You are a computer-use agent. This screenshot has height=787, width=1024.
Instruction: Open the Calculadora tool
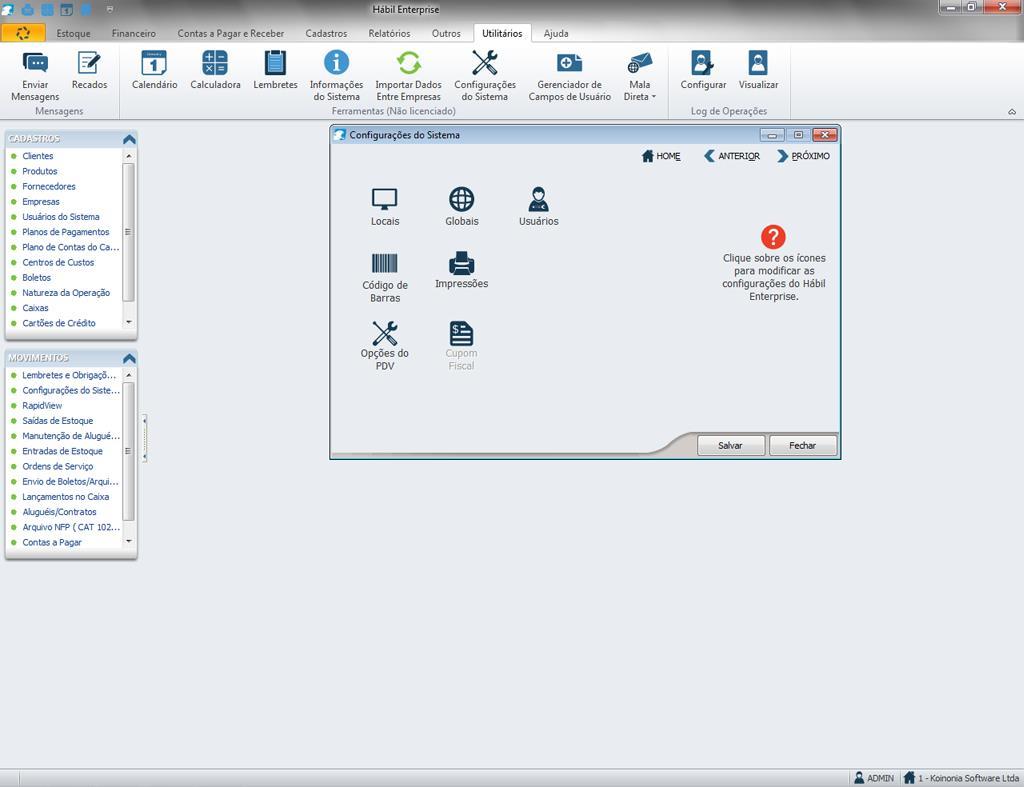pos(215,70)
